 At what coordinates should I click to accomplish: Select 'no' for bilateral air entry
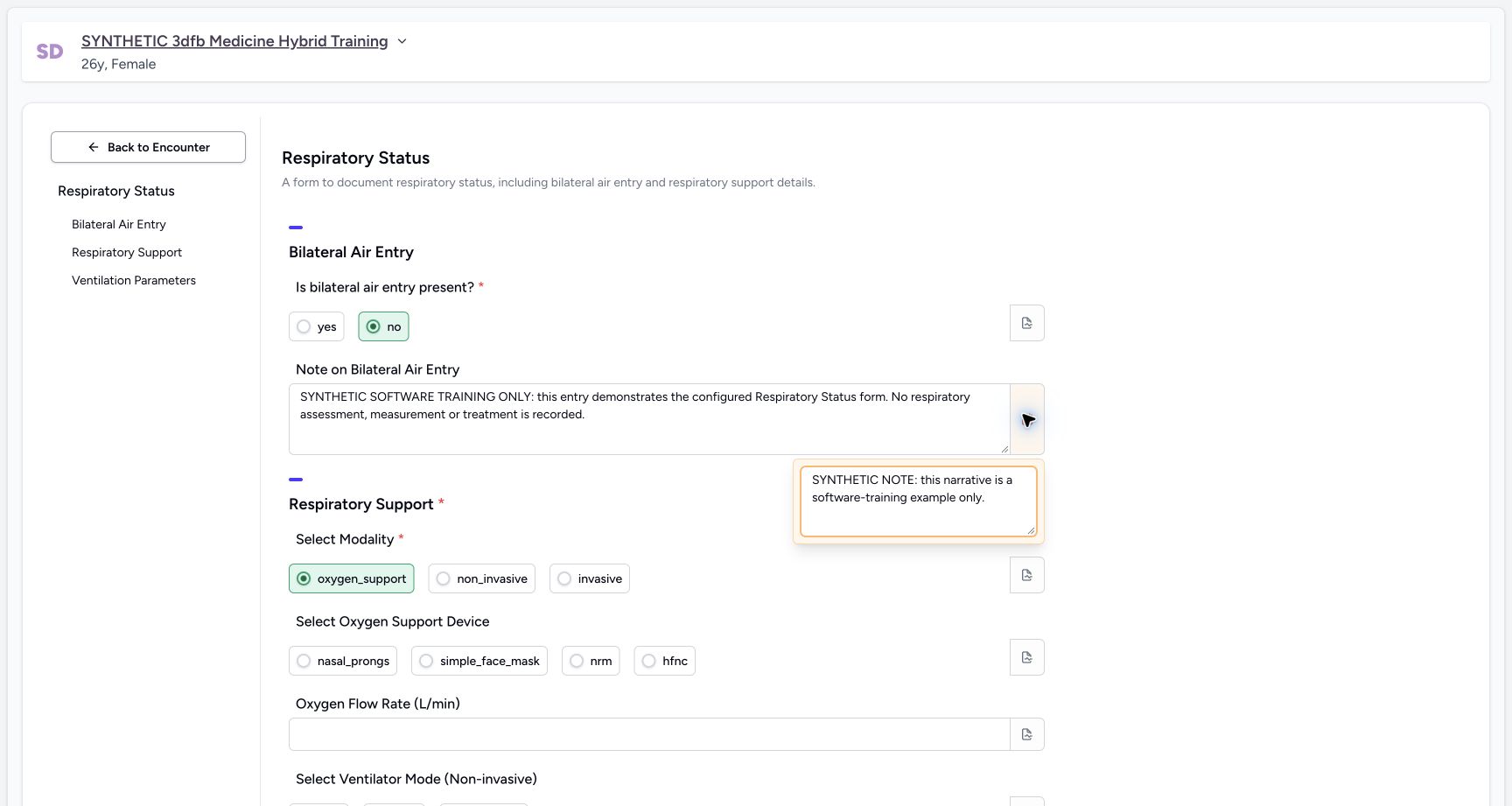[383, 326]
